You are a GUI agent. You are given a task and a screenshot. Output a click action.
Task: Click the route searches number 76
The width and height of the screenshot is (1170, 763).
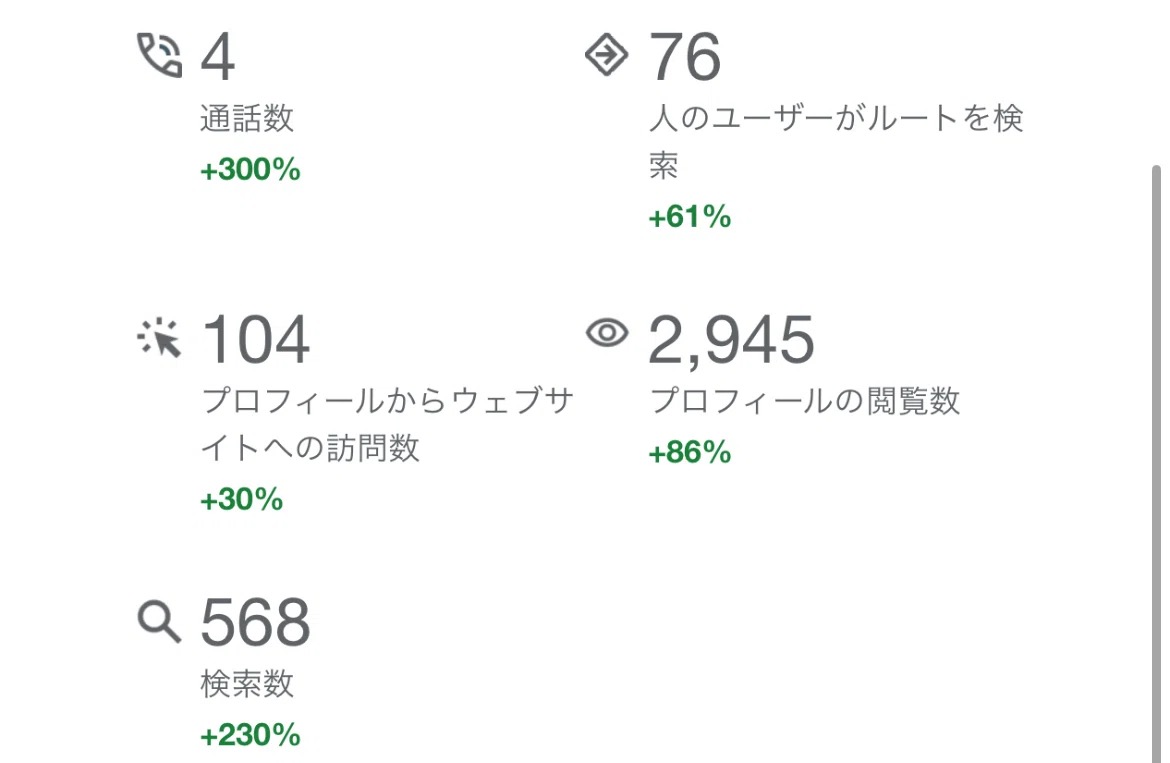pyautogui.click(x=685, y=56)
